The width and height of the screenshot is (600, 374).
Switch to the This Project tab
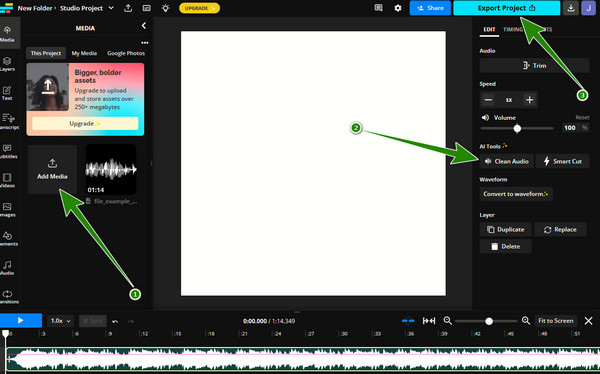click(46, 53)
